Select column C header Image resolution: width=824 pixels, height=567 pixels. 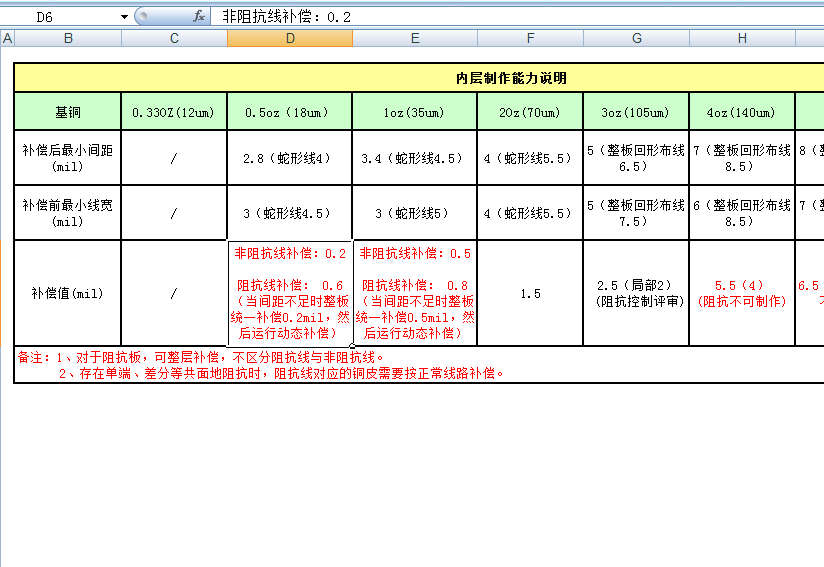[174, 38]
